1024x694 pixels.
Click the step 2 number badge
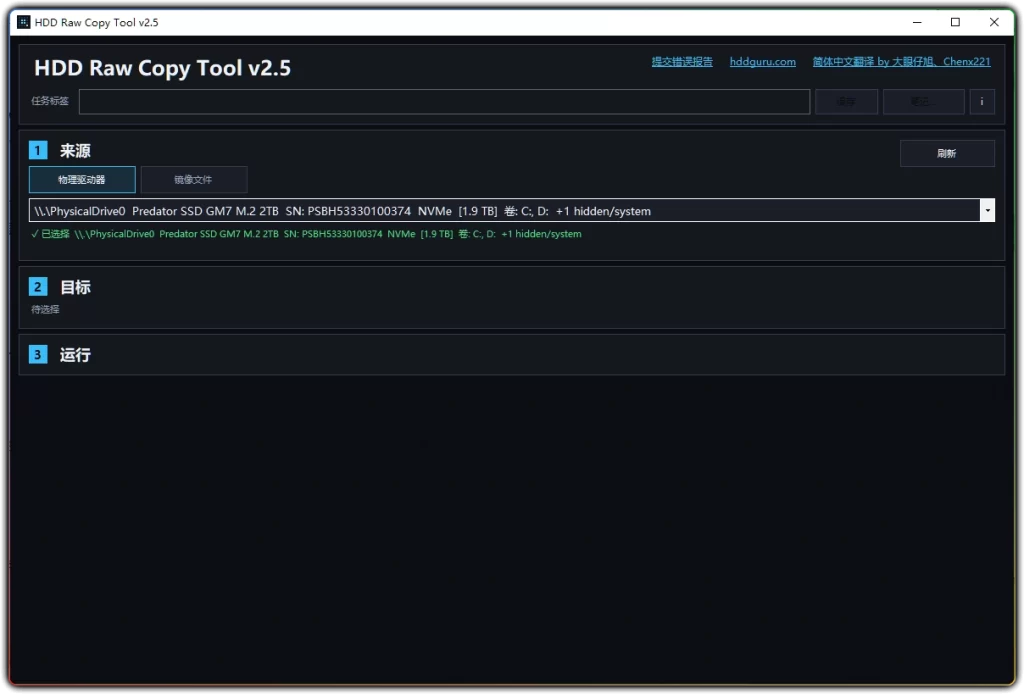38,287
